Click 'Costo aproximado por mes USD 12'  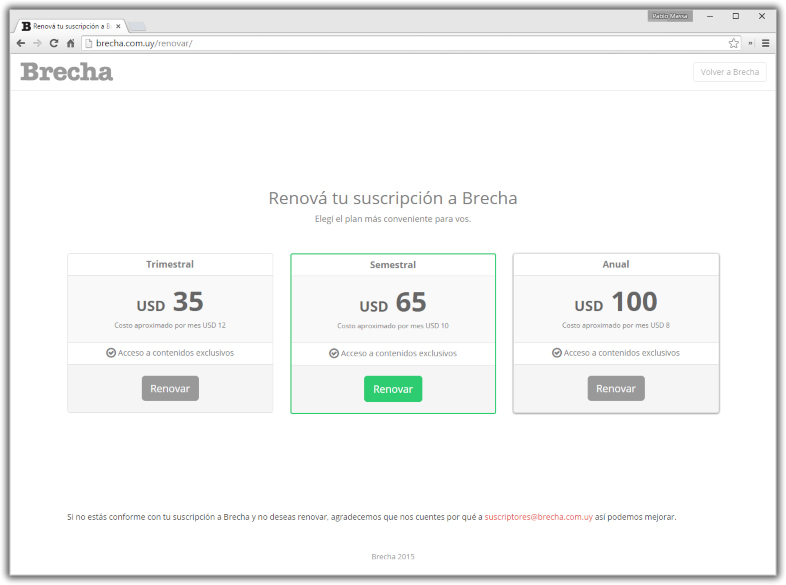point(170,325)
